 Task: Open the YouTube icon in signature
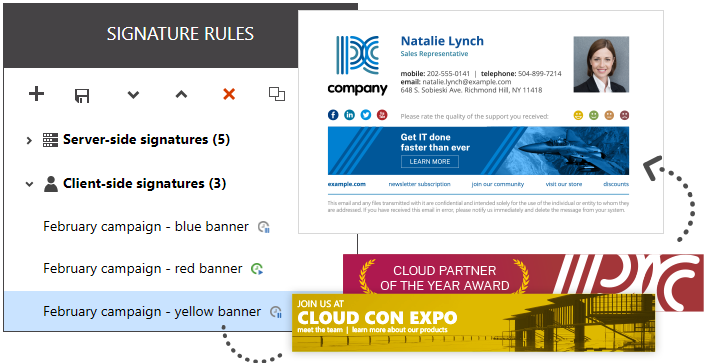tap(382, 115)
